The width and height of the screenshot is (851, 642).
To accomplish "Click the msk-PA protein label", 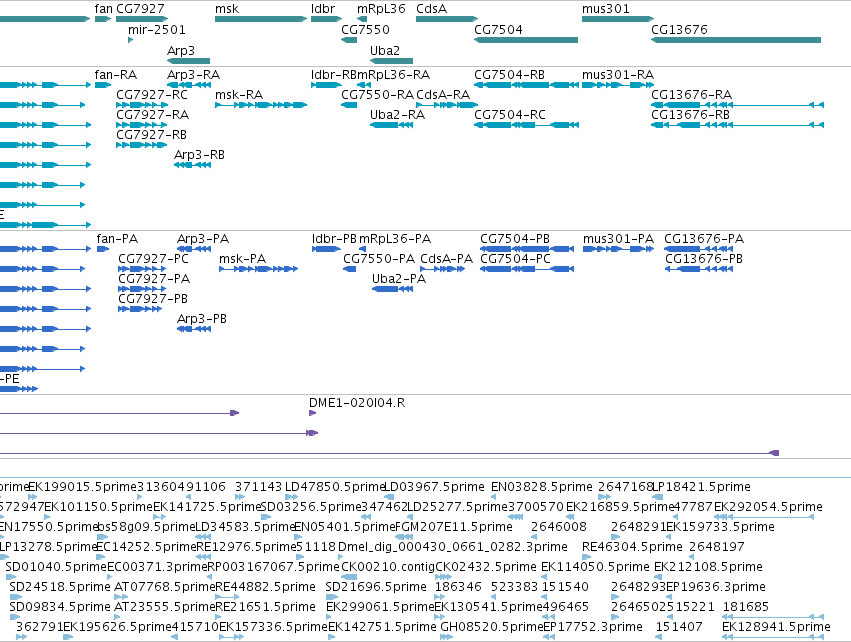I will (243, 259).
